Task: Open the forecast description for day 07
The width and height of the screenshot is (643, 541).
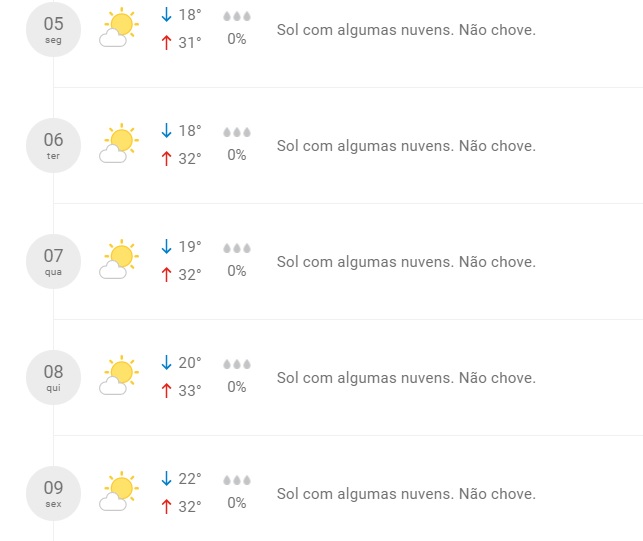Action: click(406, 262)
